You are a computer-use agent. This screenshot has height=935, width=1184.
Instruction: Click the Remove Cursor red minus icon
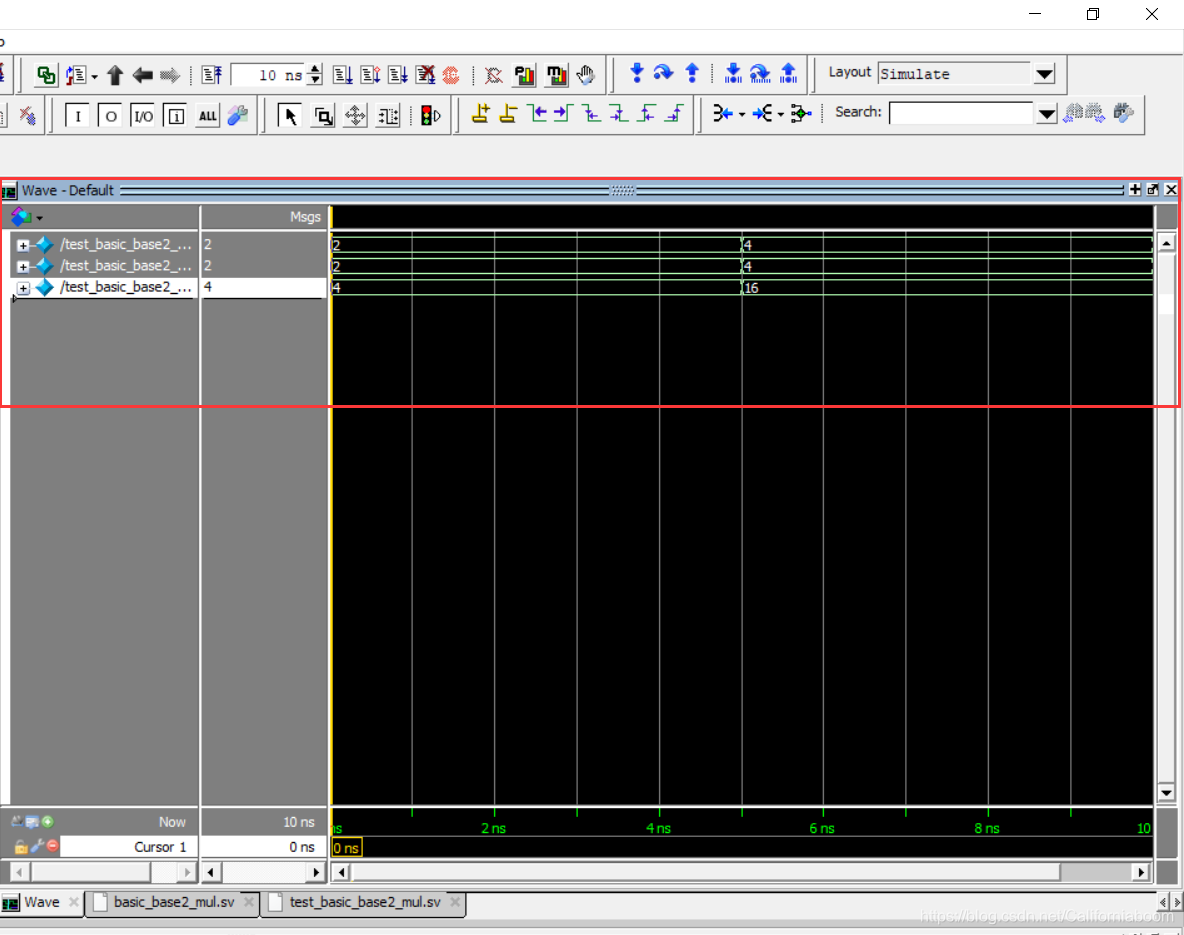(52, 846)
